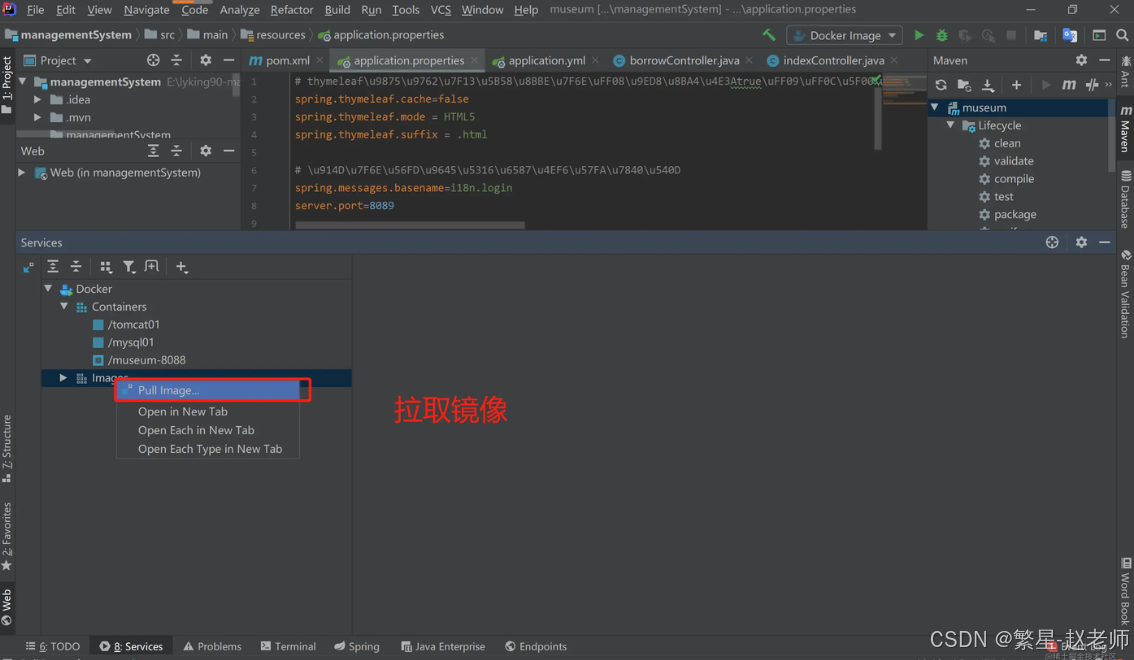The height and width of the screenshot is (660, 1134).
Task: Open the Terminal tool window button
Action: 288,647
